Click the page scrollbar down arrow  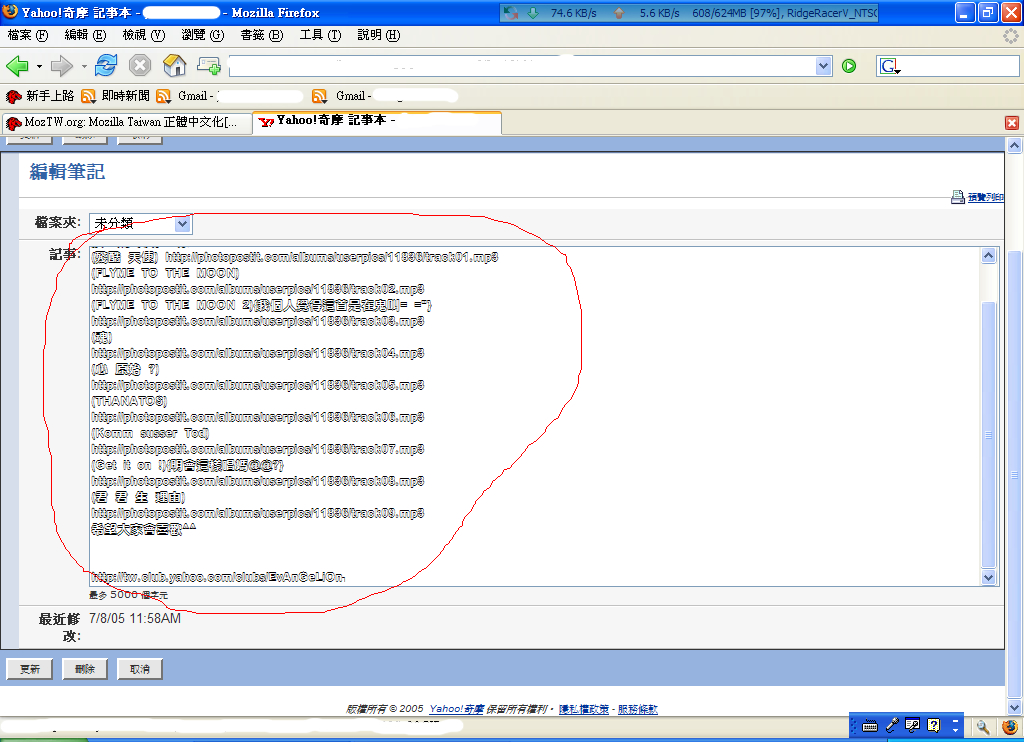(1014, 707)
